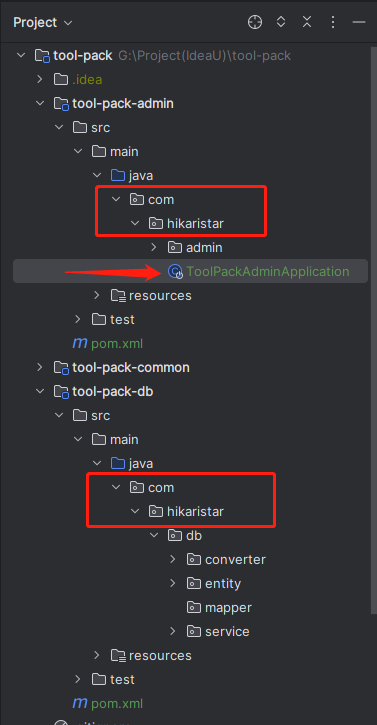Viewport: 377px width, 725px height.
Task: Expand the tool-pack-common module
Action: pyautogui.click(x=40, y=368)
